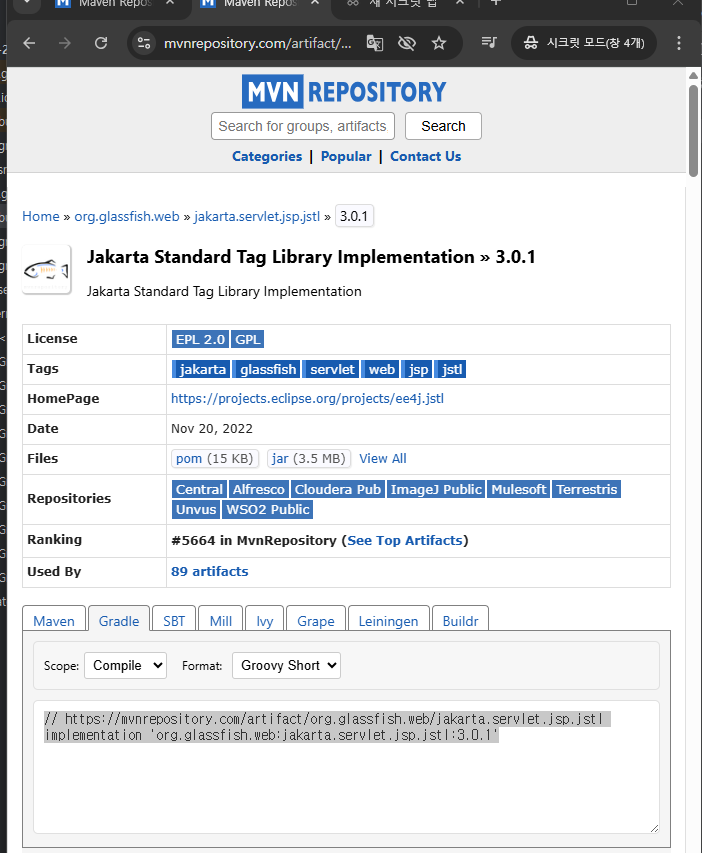Viewport: 702px width, 853px height.
Task: Click the textarea resize handle corner
Action: coord(654,828)
